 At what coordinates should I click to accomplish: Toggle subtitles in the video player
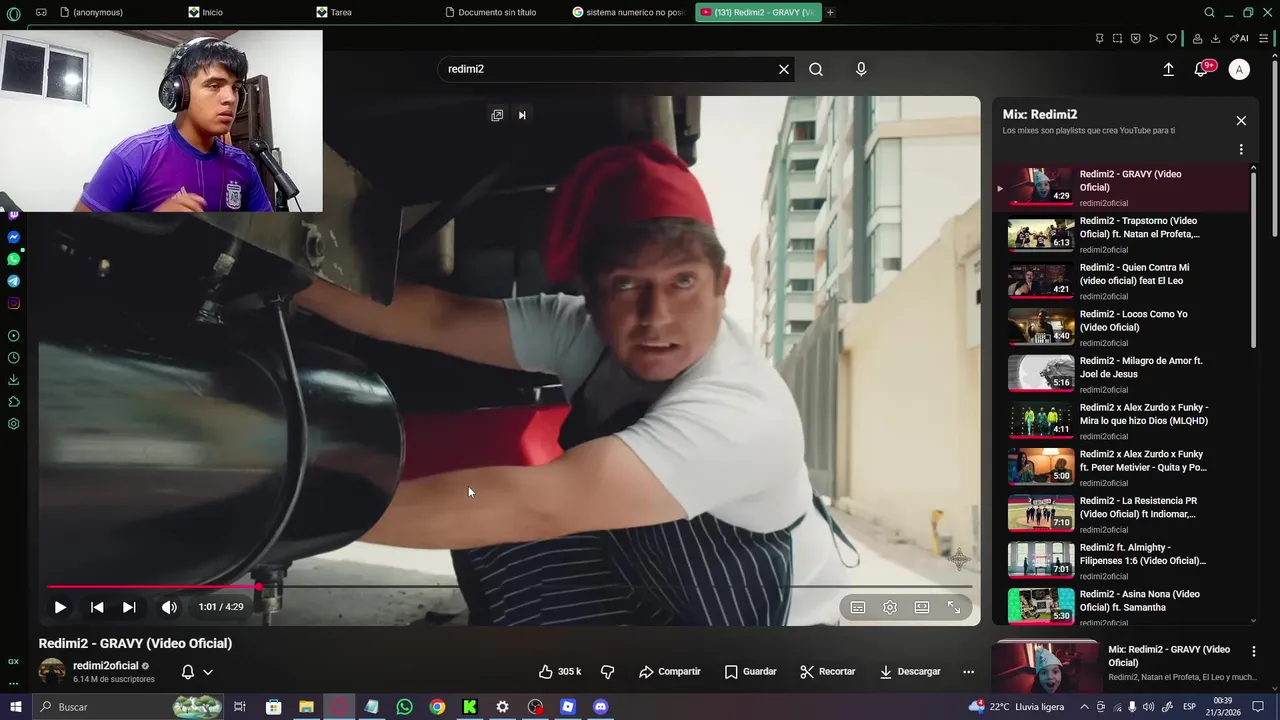click(x=858, y=607)
